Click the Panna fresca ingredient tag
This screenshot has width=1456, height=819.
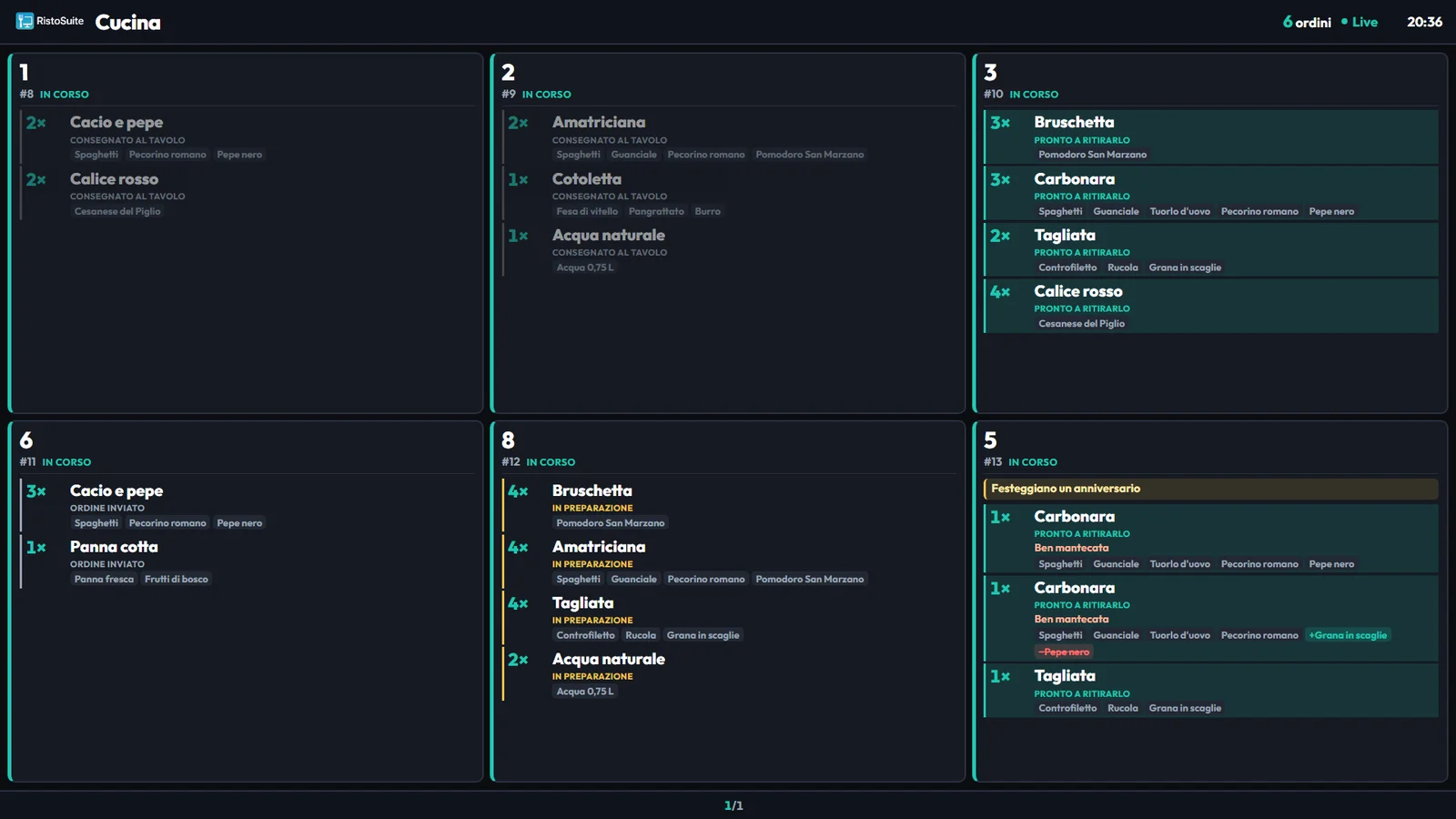[x=104, y=579]
